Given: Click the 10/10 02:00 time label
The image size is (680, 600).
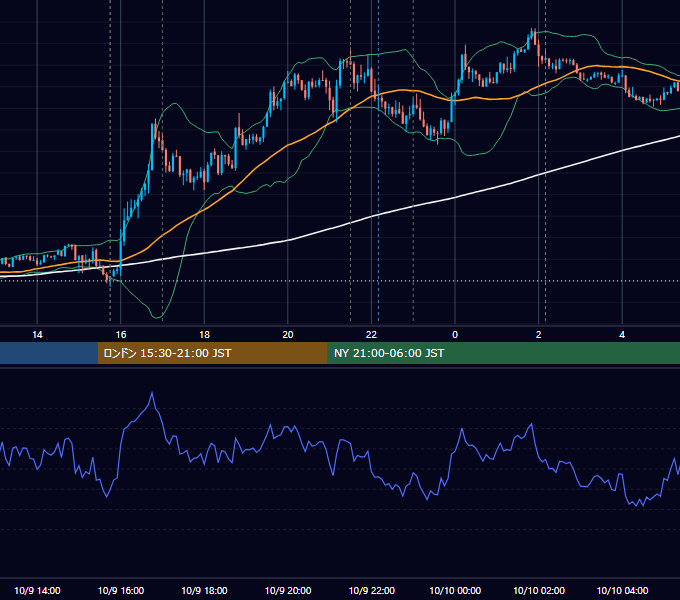Looking at the screenshot, I should (539, 590).
